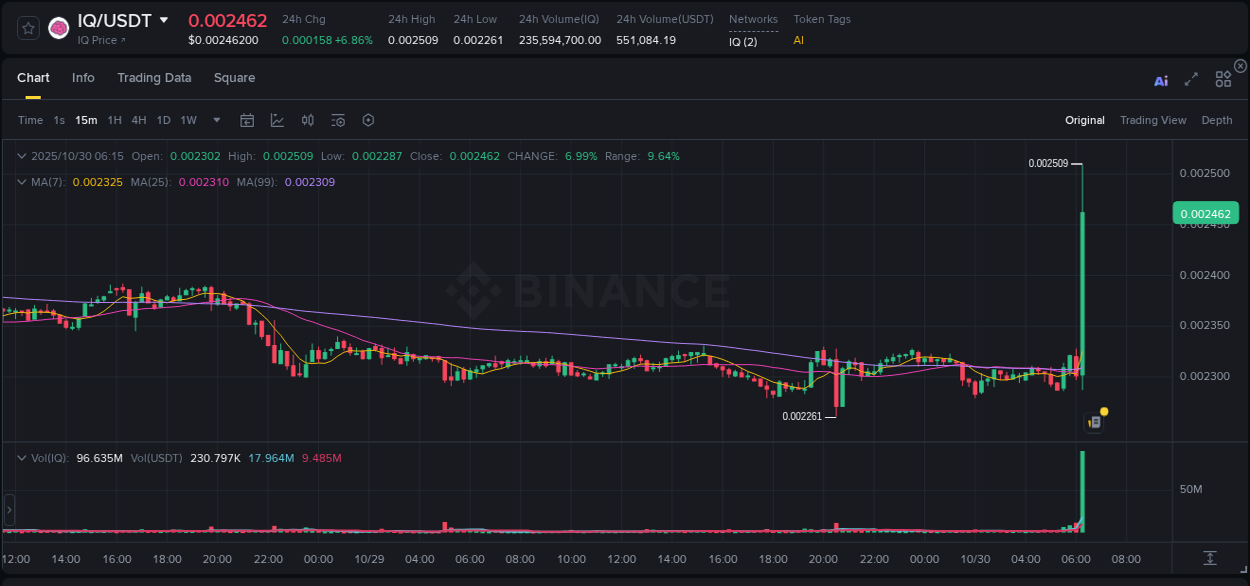This screenshot has height=586, width=1250.
Task: Open the Networks IQ (2) dropdown
Action: click(744, 42)
